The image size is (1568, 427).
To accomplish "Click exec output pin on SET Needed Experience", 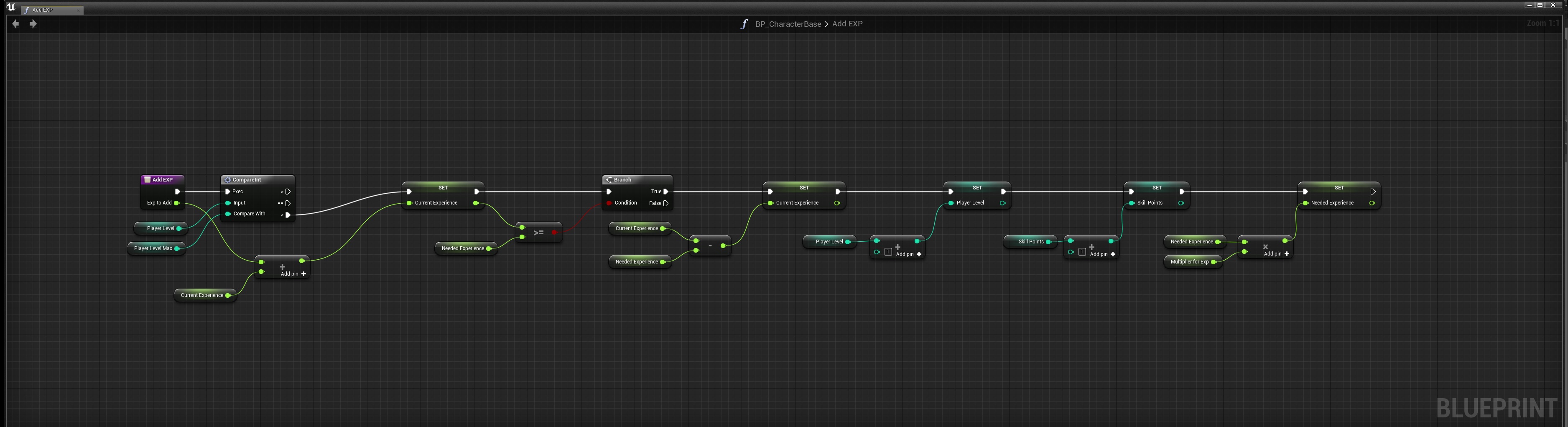I will [x=1373, y=191].
